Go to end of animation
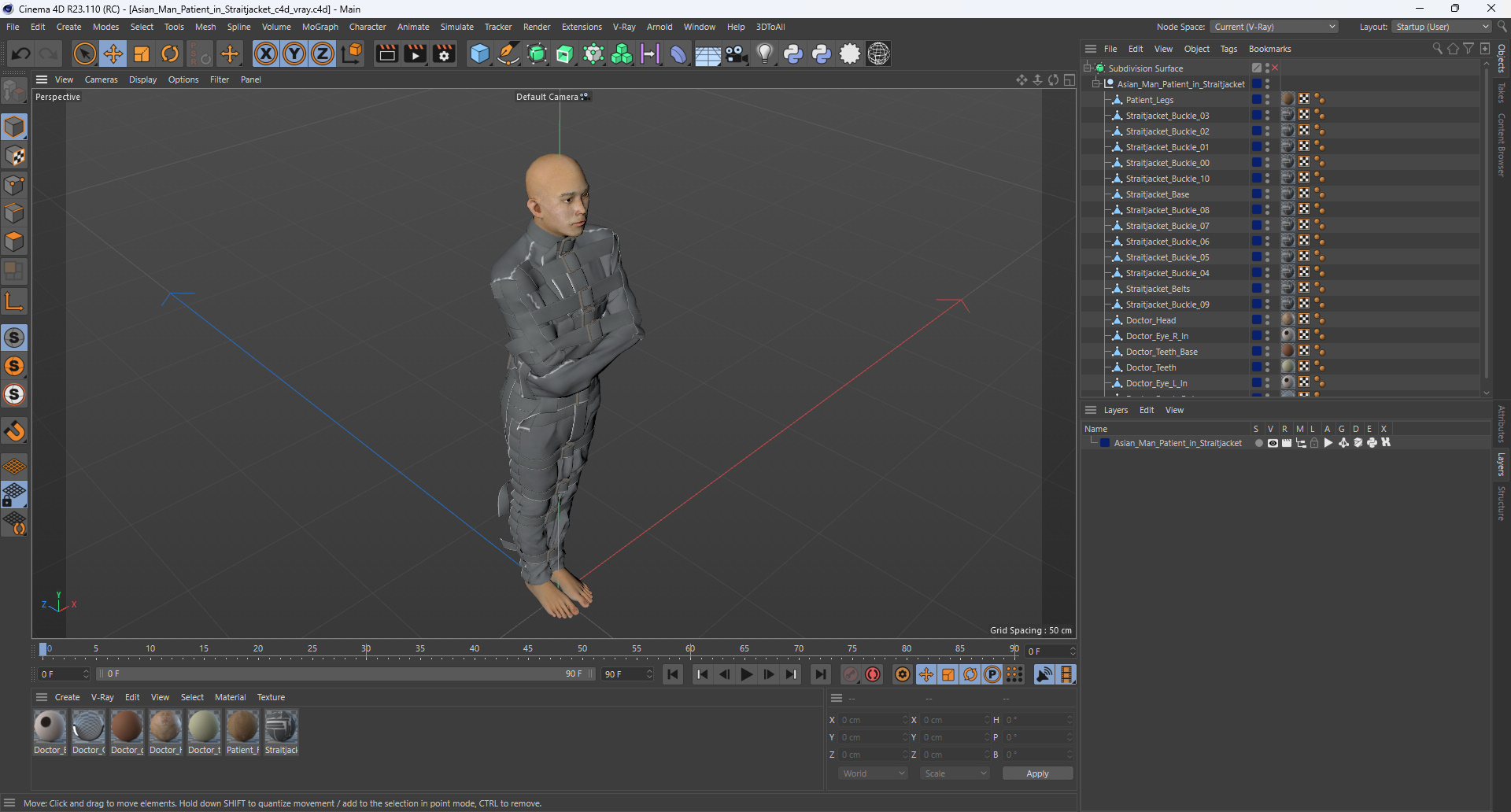This screenshot has height=812, width=1511. tap(820, 674)
